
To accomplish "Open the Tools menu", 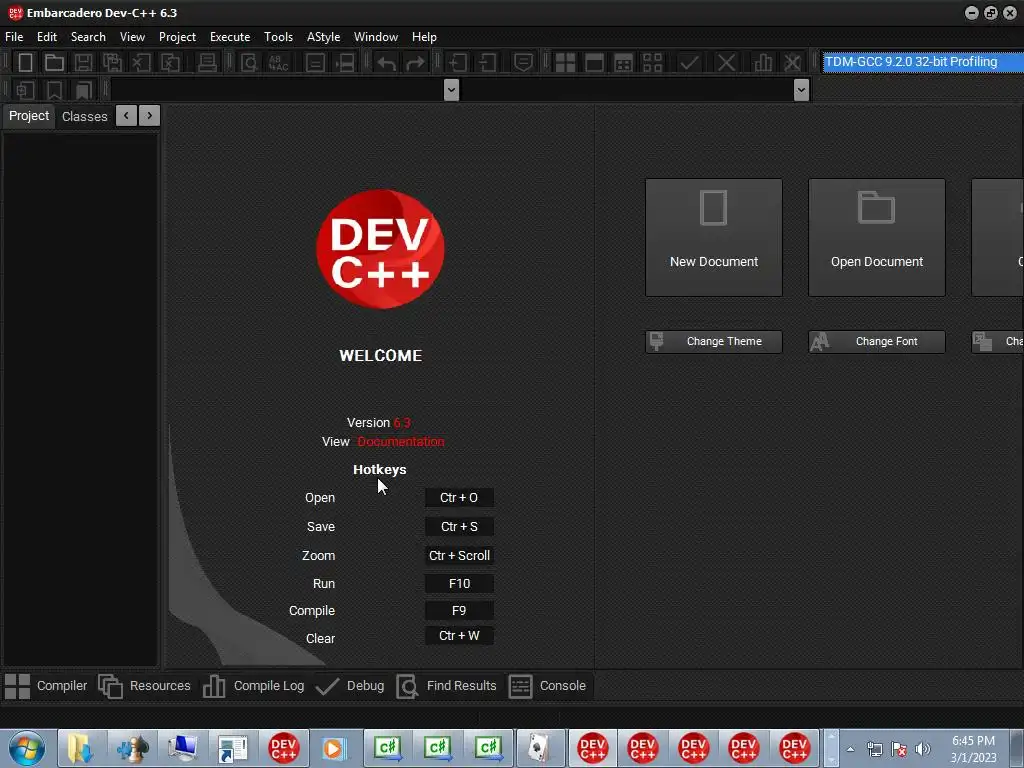I will pos(278,37).
